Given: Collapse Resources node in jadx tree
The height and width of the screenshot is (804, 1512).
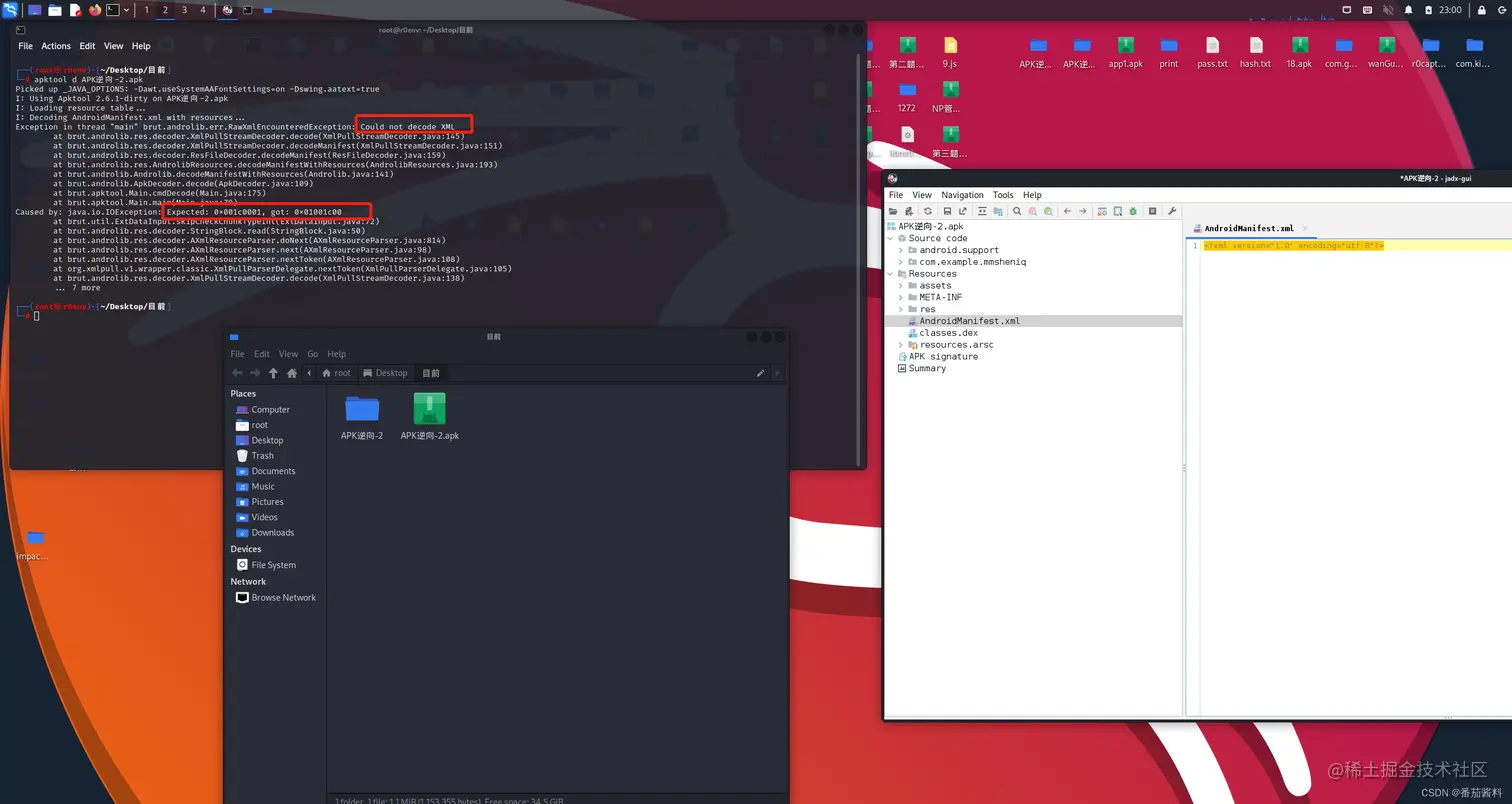Looking at the screenshot, I should [890, 274].
